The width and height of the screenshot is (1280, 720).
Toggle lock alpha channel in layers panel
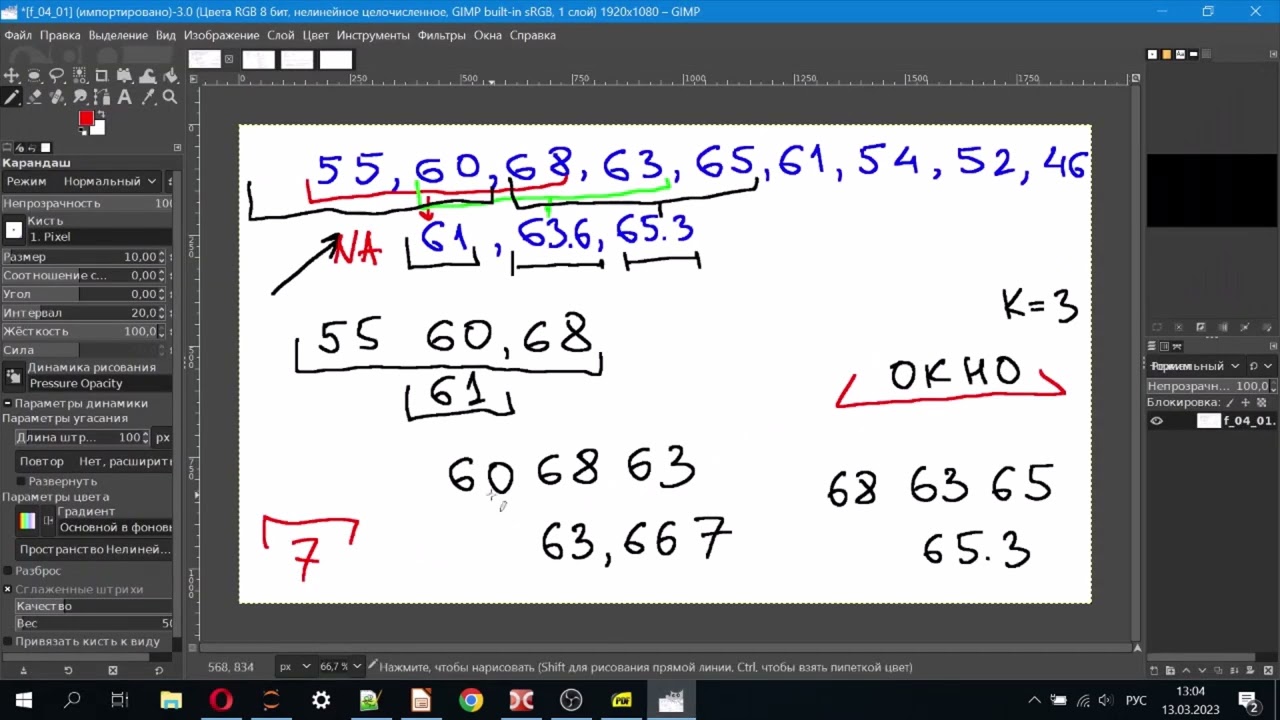tap(1261, 403)
